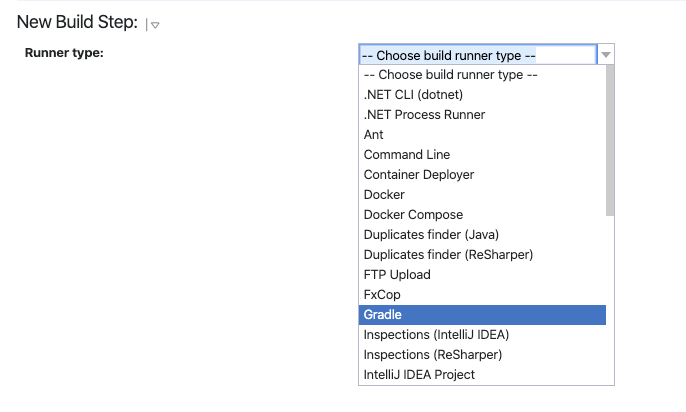Choose .NET CLI (dotnet) runner
This screenshot has width=686, height=412.
coord(413,95)
